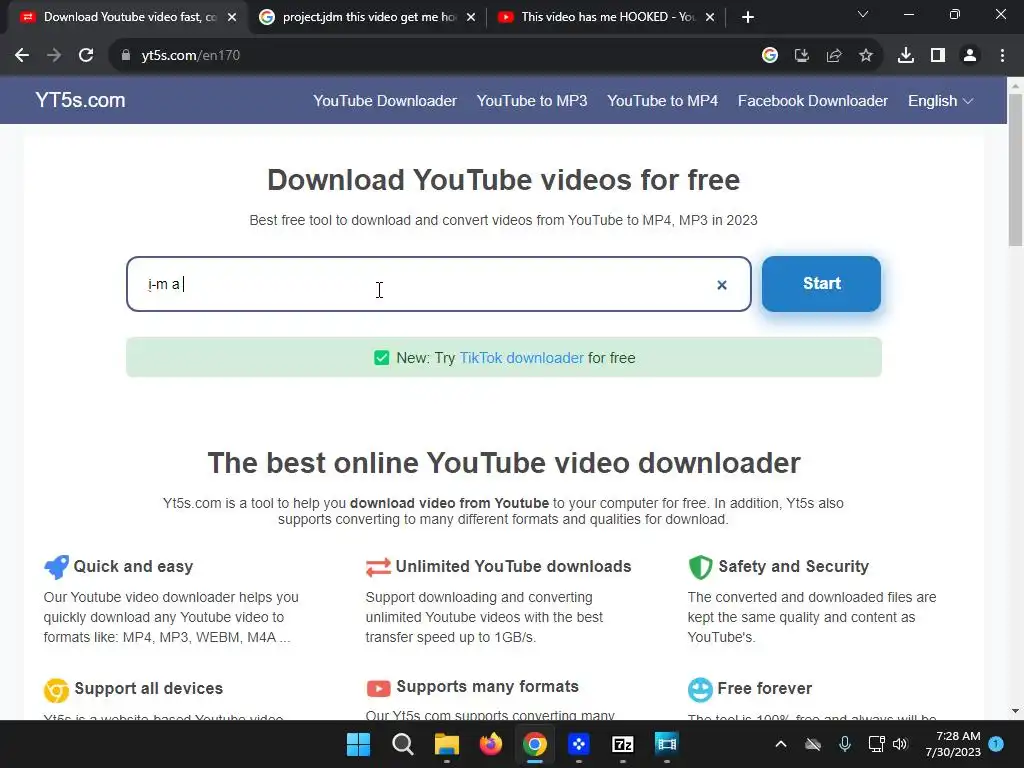Open the Chrome three-dot menu

(x=1002, y=56)
